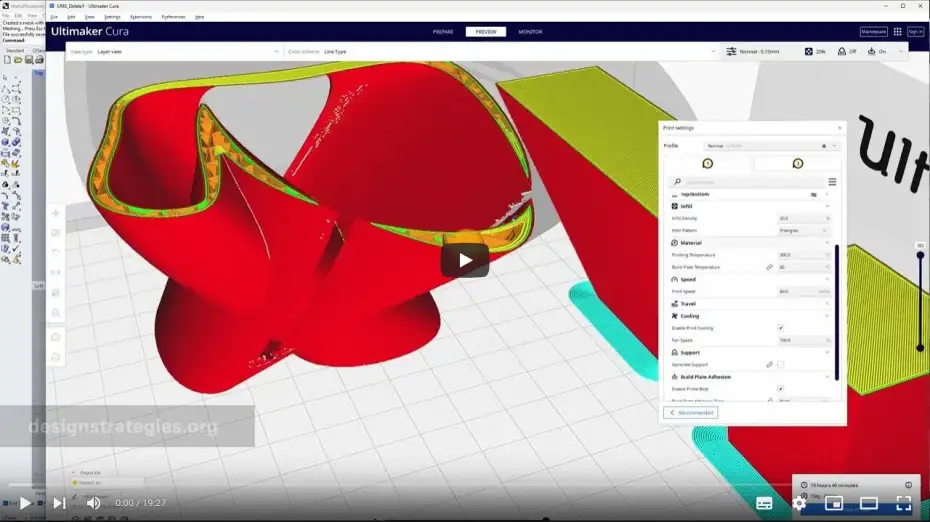Collapse the Material section
This screenshot has width=930, height=522.
827,243
